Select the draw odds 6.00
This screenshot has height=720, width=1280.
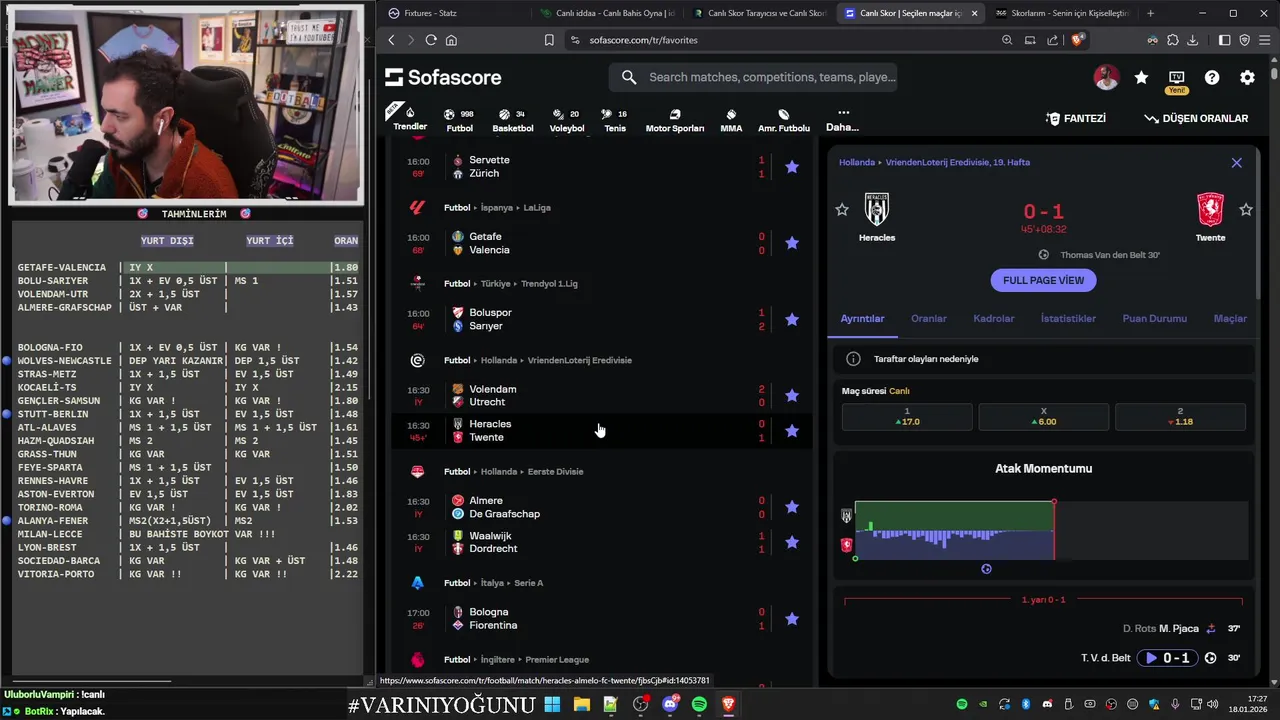[x=1043, y=417]
